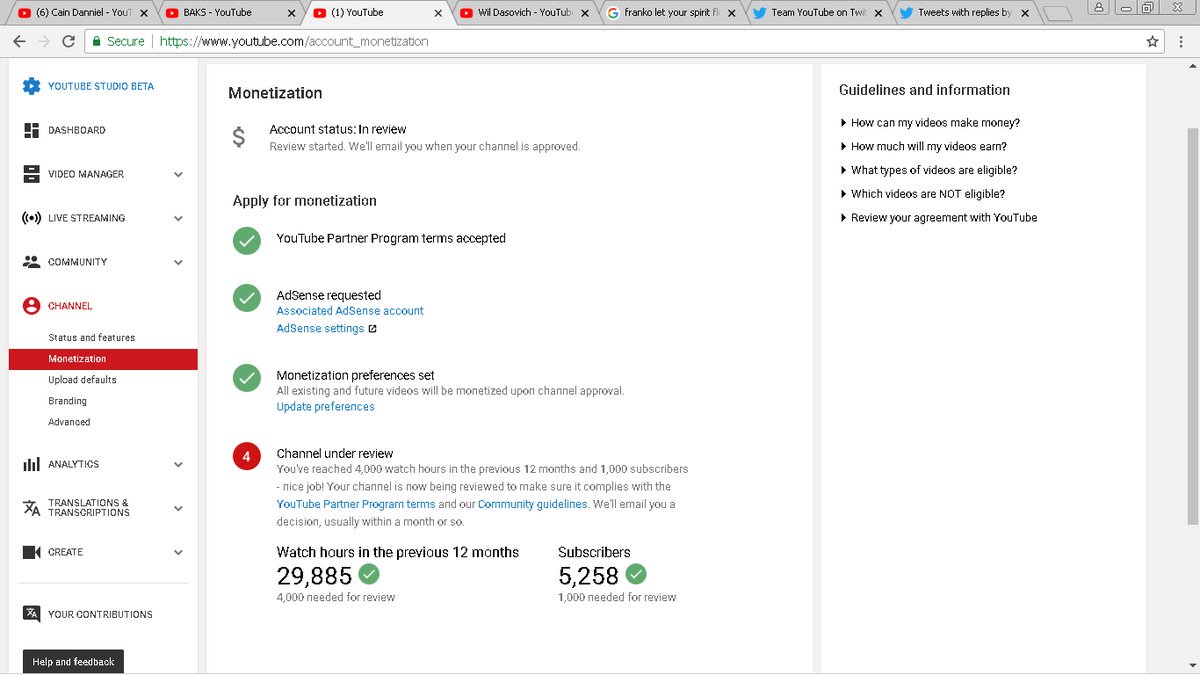Viewport: 1200px width, 675px height.
Task: Click the Help and feedback button
Action: click(x=73, y=662)
